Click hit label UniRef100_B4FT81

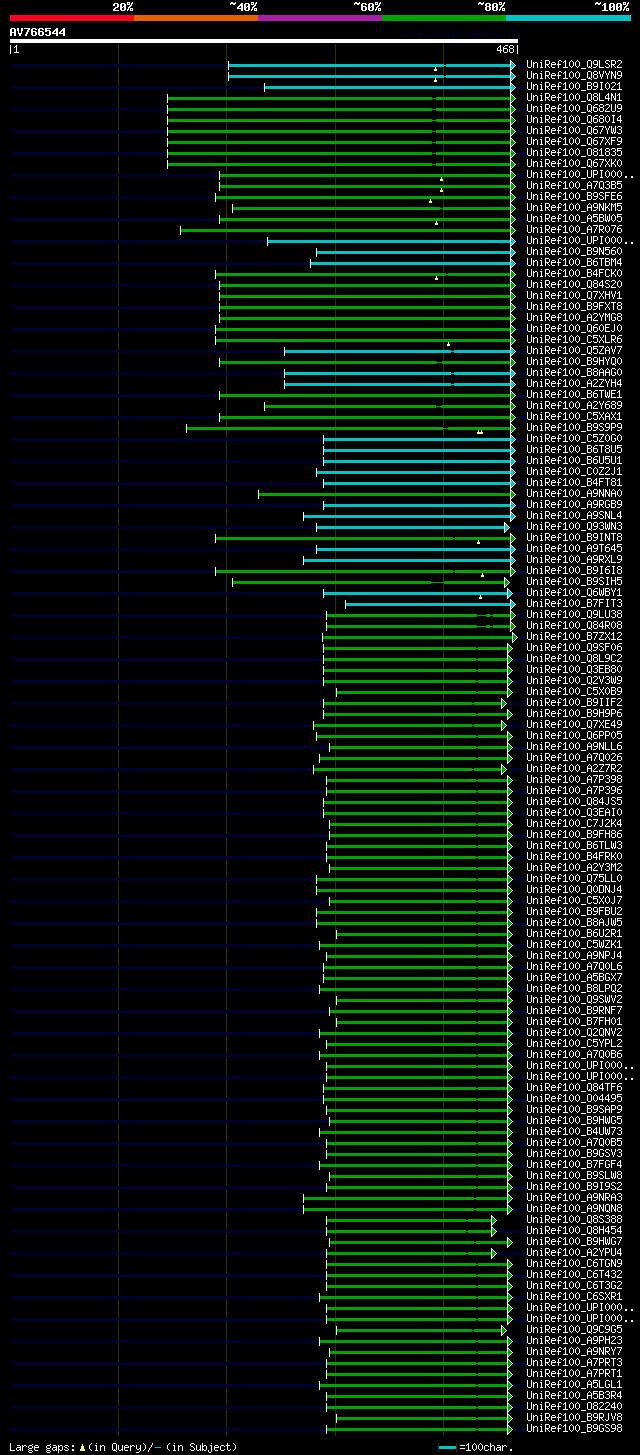[574, 482]
